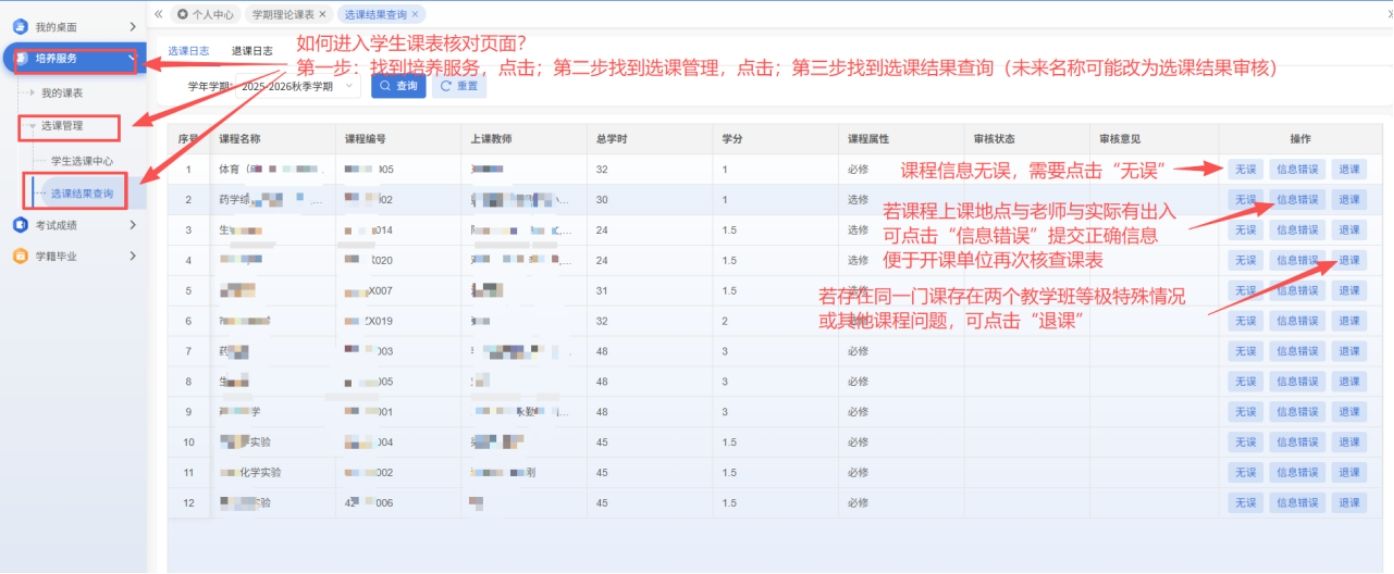1394x574 pixels.
Task: Click the 个人中心 tab icon
Action: tap(182, 15)
